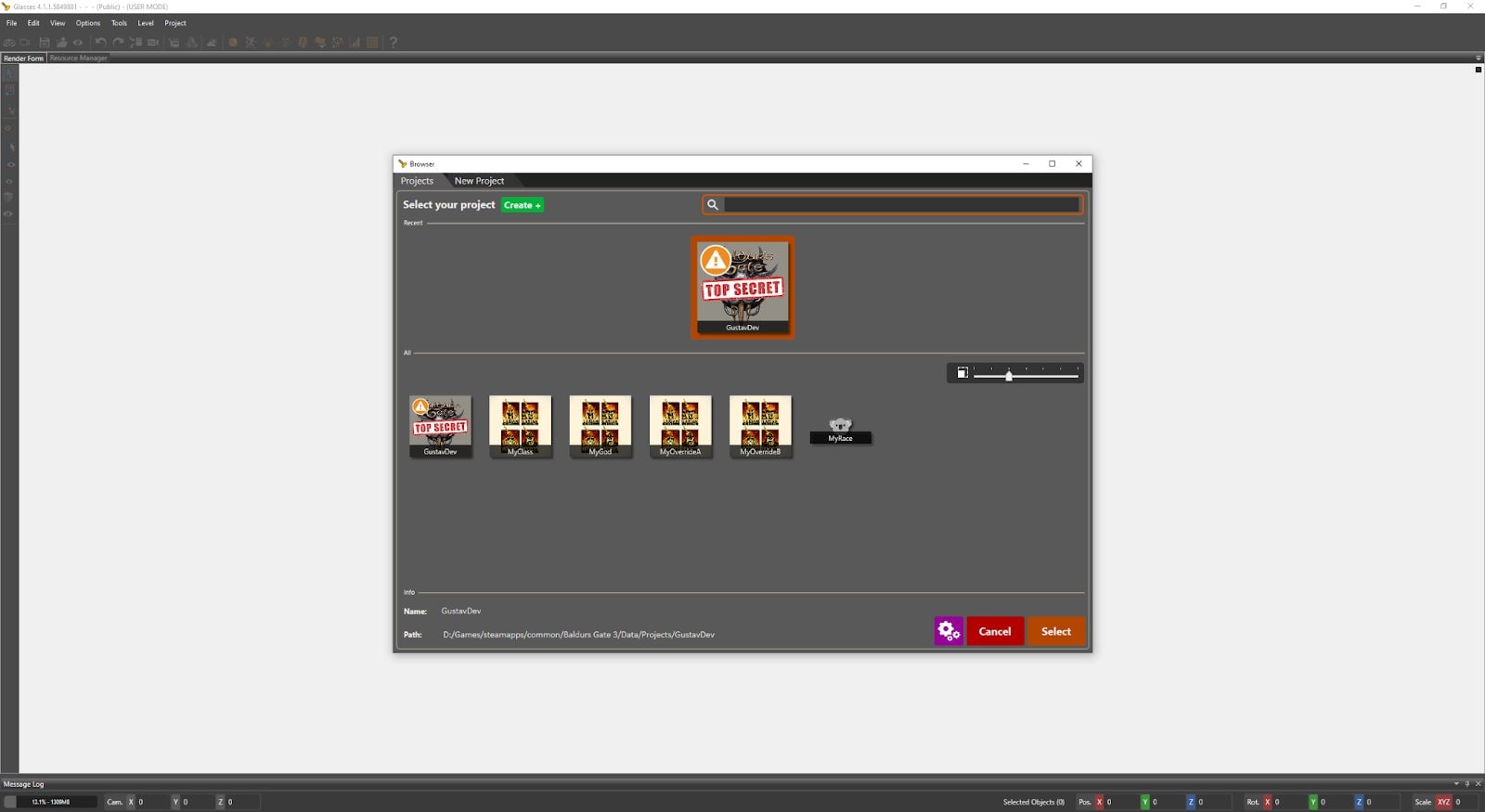Click the redo arrow in toolbar
This screenshot has width=1485, height=812.
click(118, 43)
